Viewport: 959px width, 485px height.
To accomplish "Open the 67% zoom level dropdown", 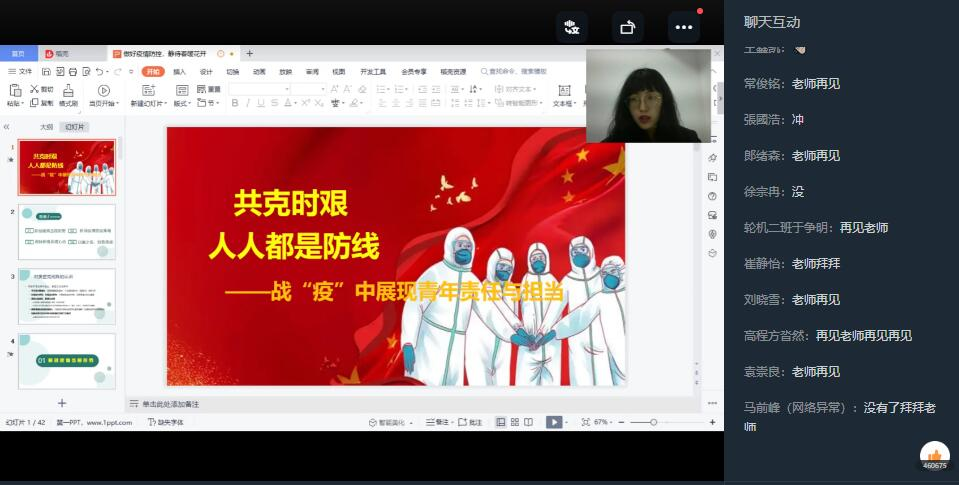I will [604, 422].
